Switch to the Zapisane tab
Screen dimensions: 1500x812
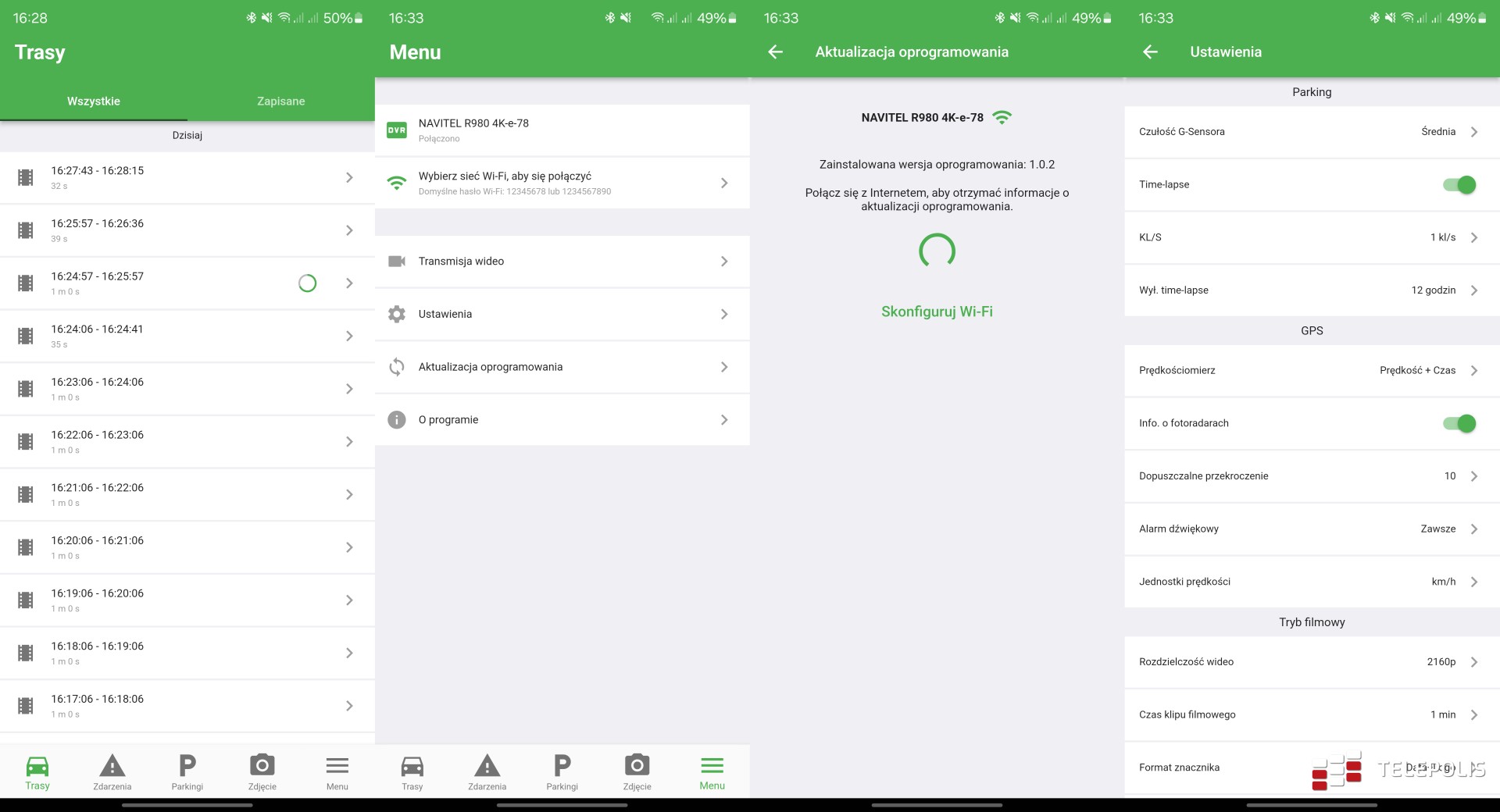(280, 101)
